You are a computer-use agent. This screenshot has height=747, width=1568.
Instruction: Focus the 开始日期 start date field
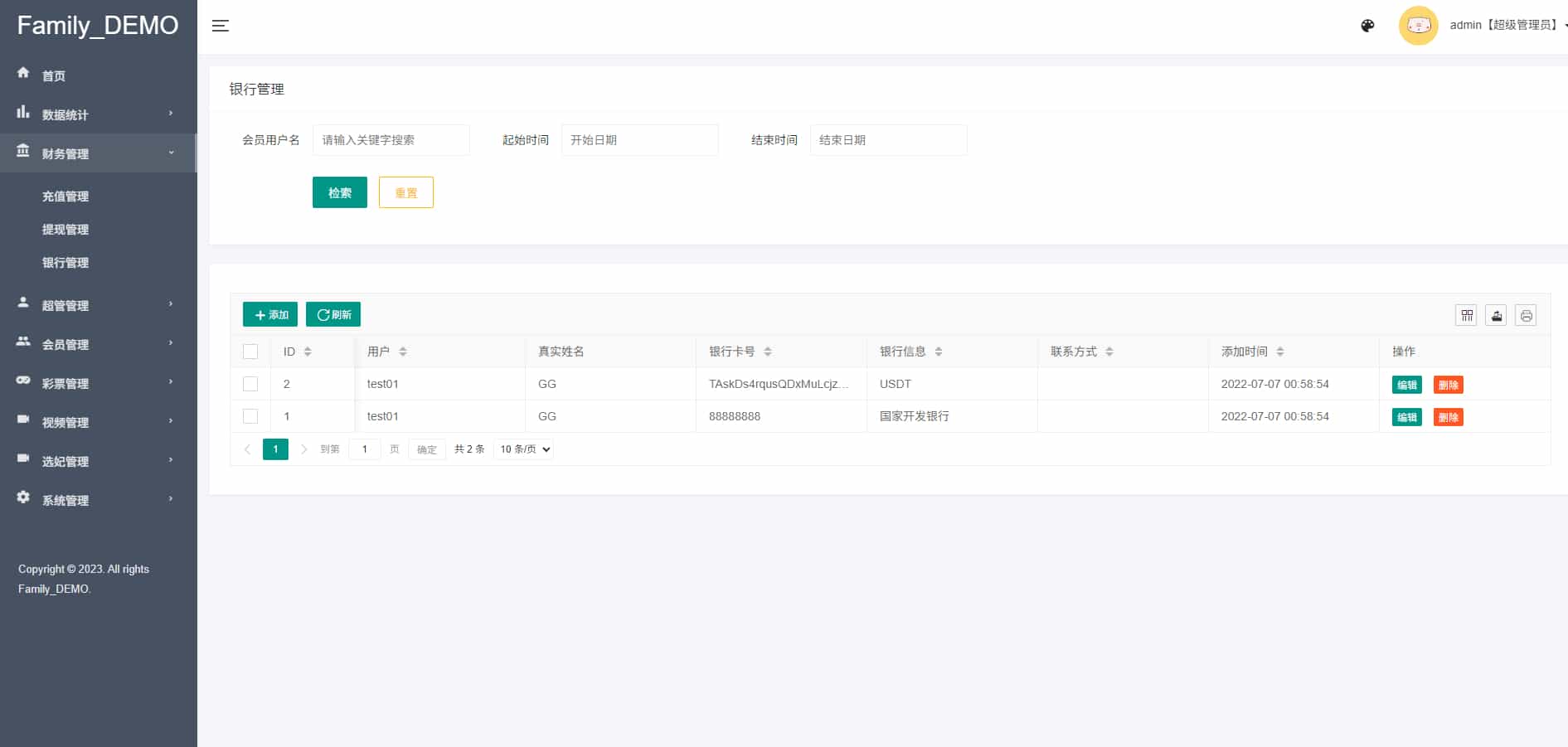click(640, 140)
